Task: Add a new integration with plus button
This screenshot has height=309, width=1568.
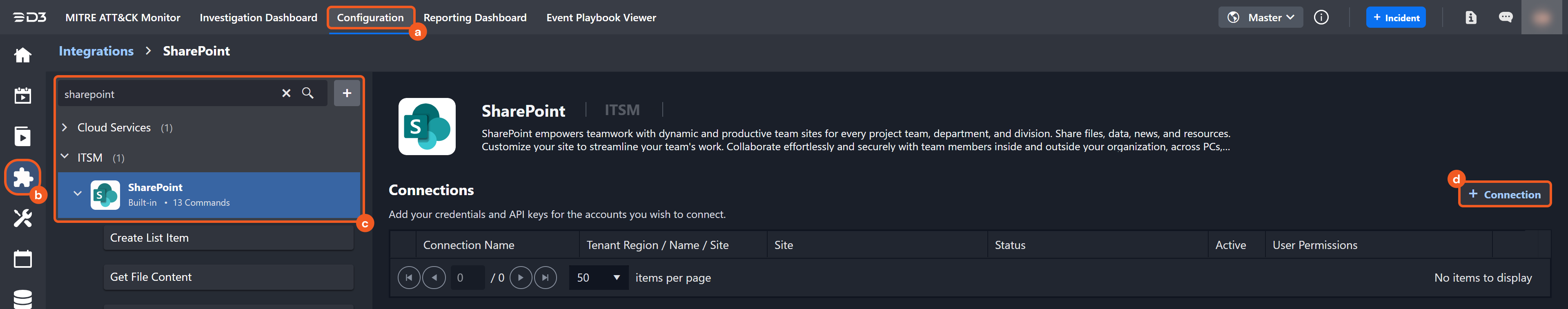Action: point(346,93)
